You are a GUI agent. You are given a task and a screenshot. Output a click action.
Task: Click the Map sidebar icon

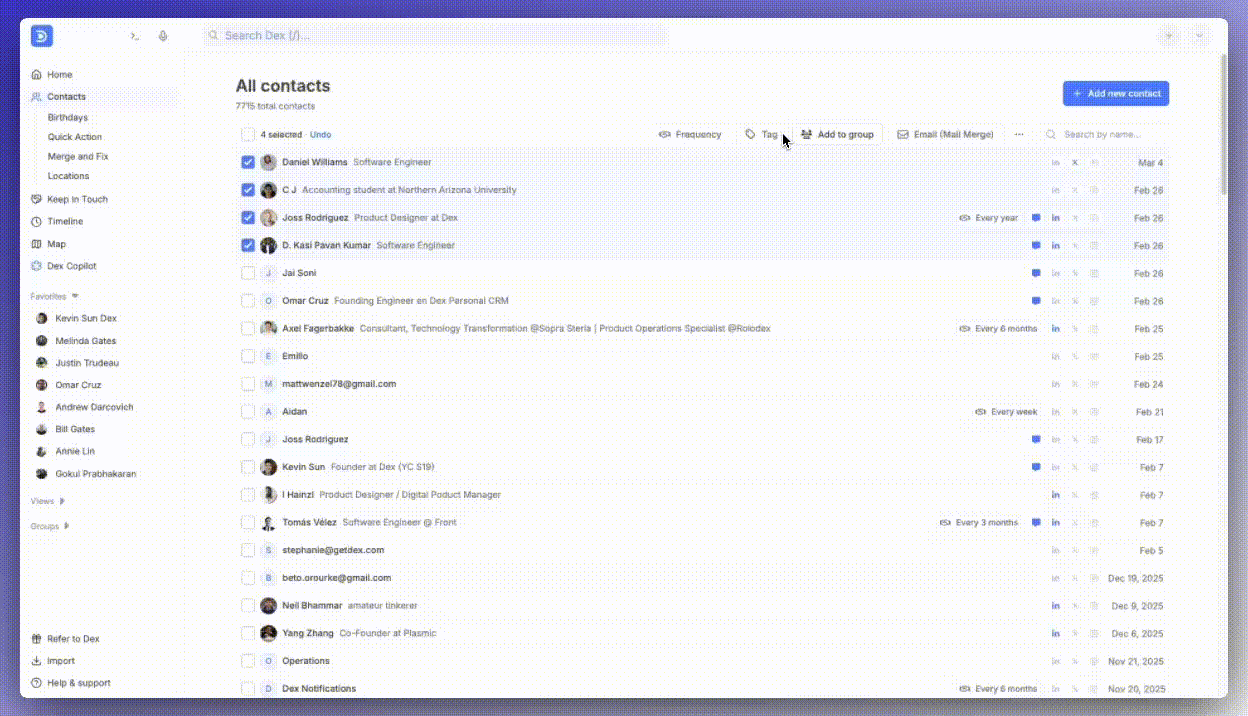pos(35,243)
